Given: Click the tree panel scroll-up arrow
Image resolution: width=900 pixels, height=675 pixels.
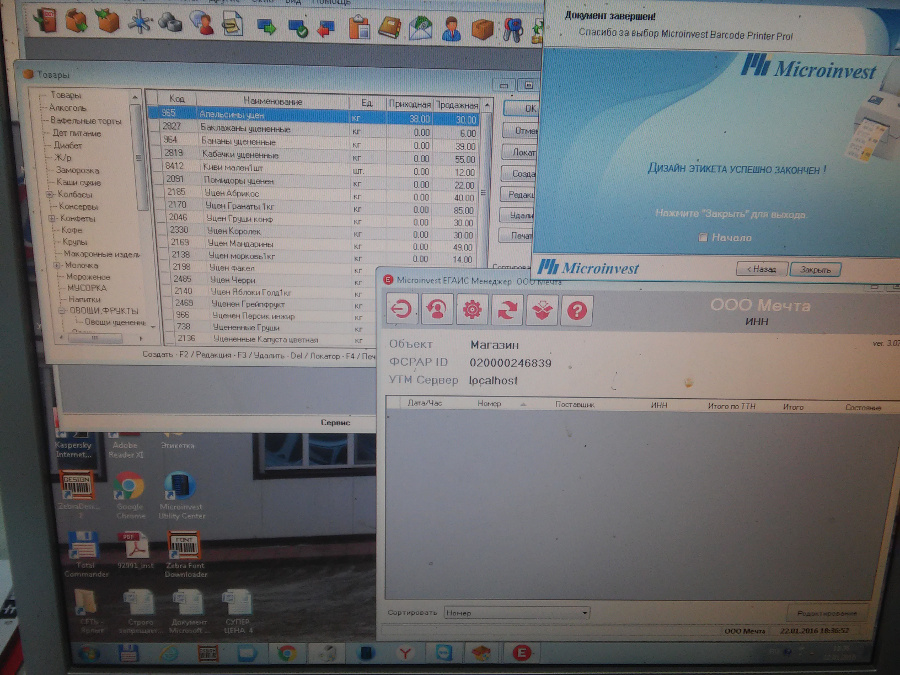Looking at the screenshot, I should (135, 97).
